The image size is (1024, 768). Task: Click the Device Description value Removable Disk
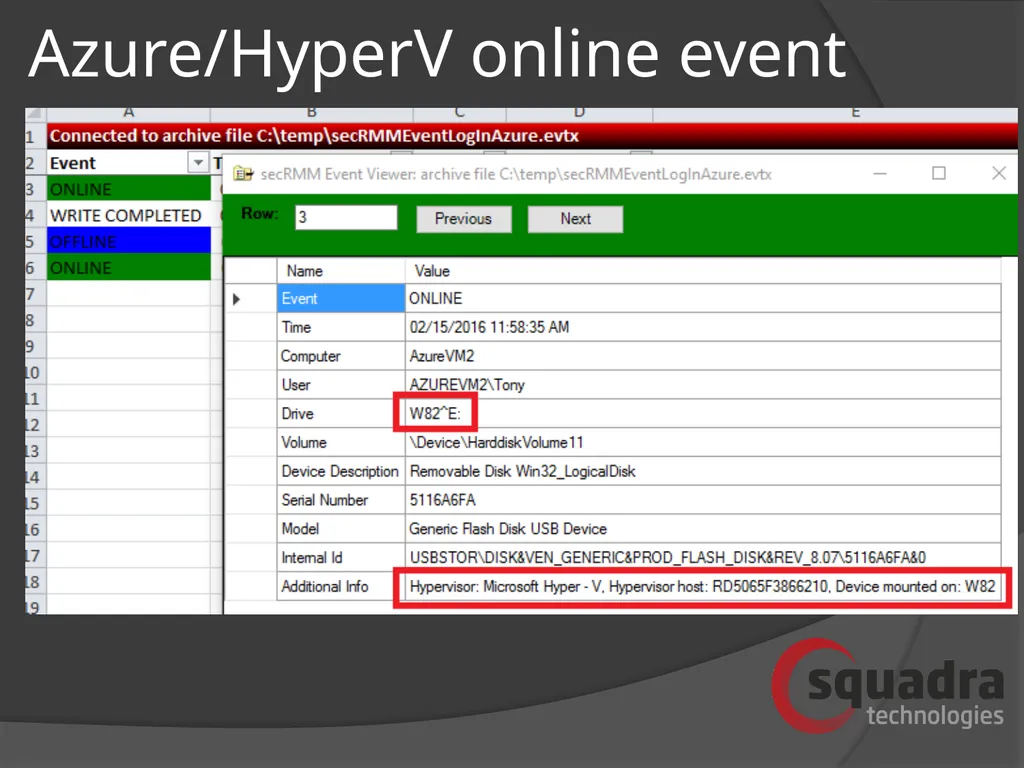(703, 471)
